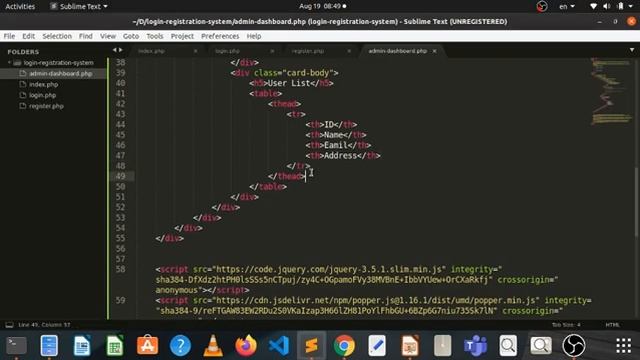Click the editor vertical scrollbar
The width and height of the screenshot is (640, 360).
(636, 201)
